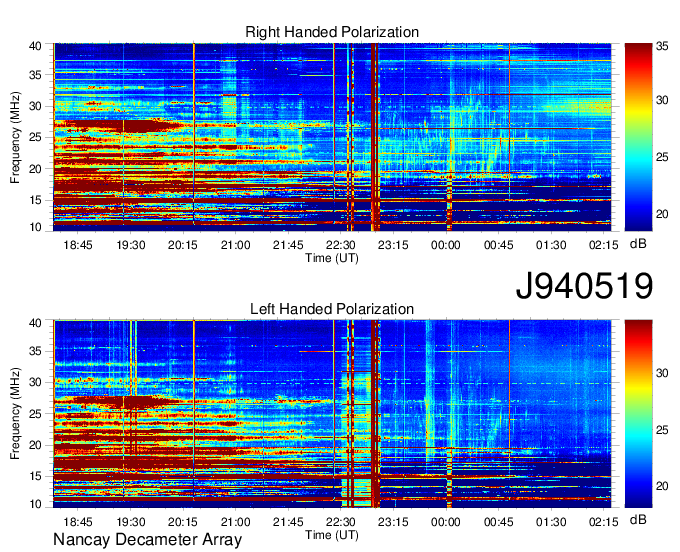Image resolution: width=680 pixels, height=552 pixels.
Task: Click the 20 value on left-handed colorbar
Action: pyautogui.click(x=662, y=486)
